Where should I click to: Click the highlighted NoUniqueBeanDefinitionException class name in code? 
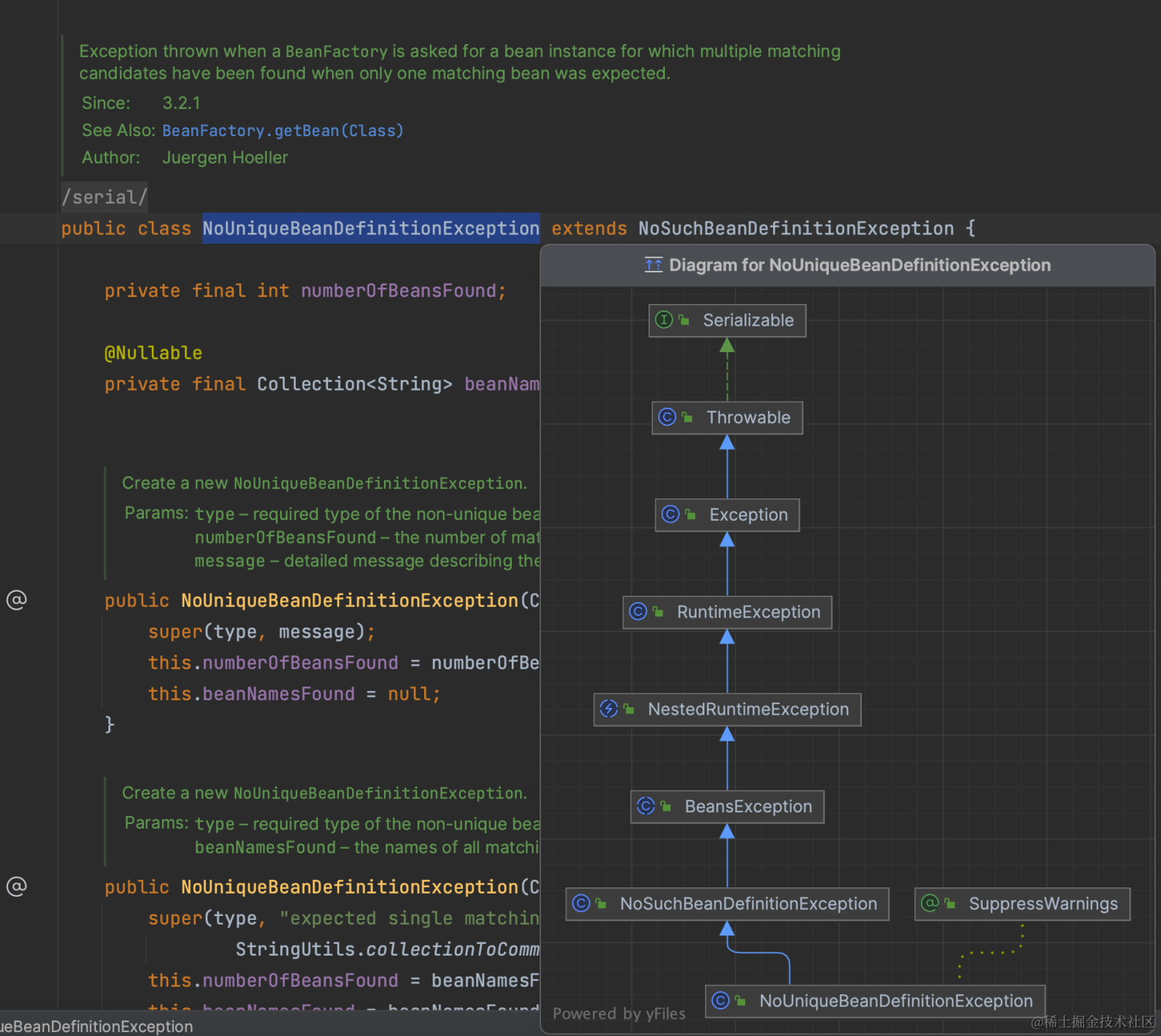371,228
